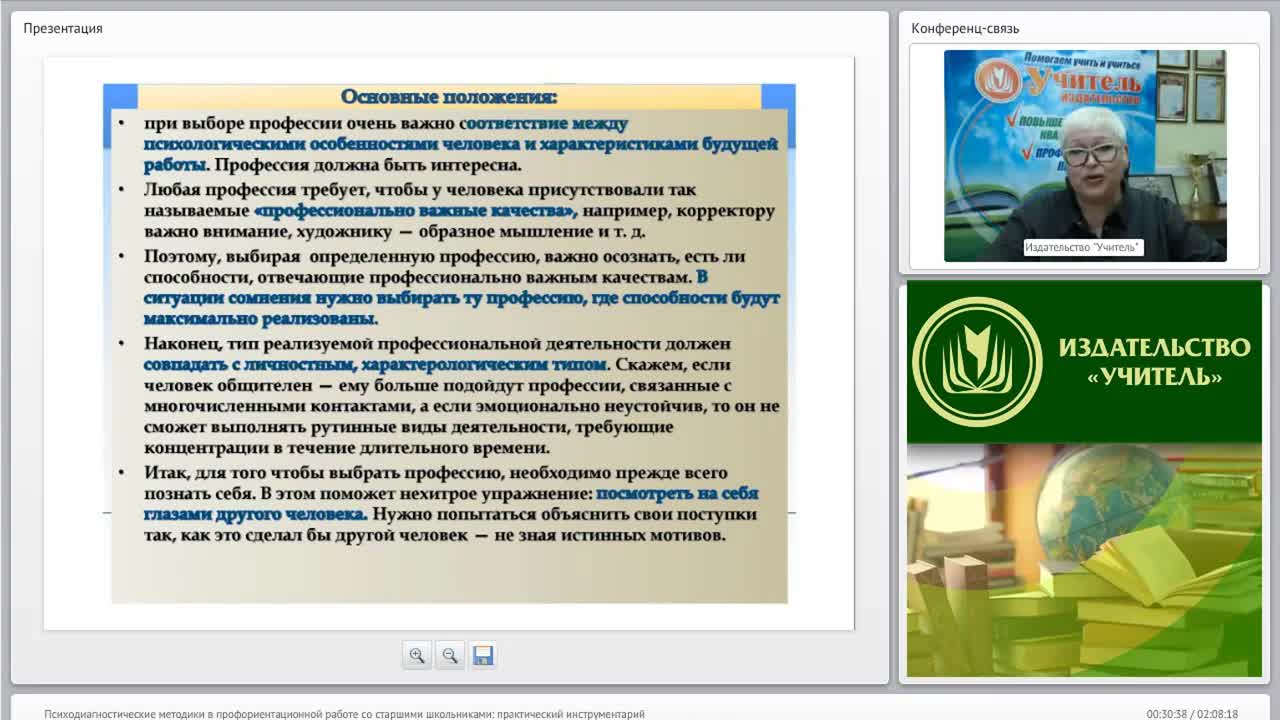Click highlighted phrase «профессионально важные качества»
The width and height of the screenshot is (1280, 720).
[x=416, y=211]
